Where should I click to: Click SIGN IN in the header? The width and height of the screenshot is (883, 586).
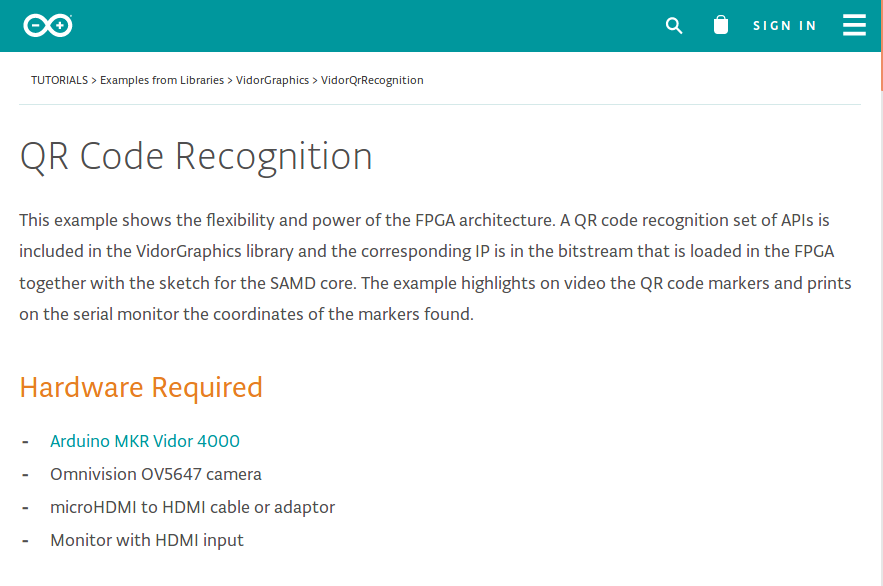[x=785, y=26]
